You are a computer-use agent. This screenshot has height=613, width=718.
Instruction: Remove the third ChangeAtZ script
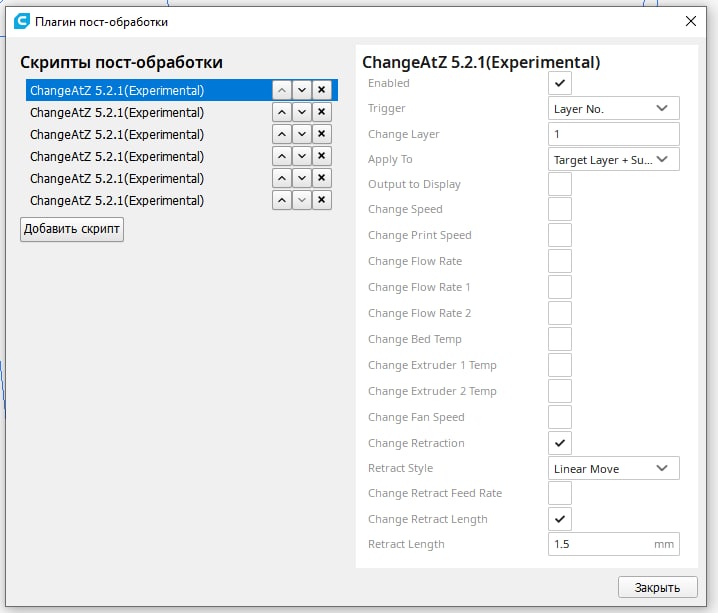[321, 134]
